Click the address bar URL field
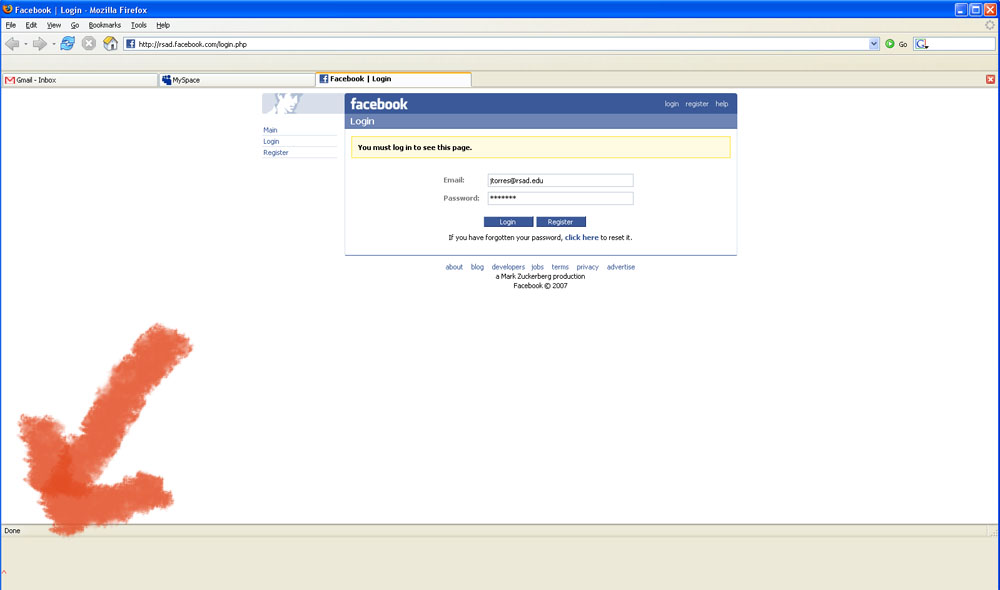This screenshot has height=590, width=1000. click(502, 44)
